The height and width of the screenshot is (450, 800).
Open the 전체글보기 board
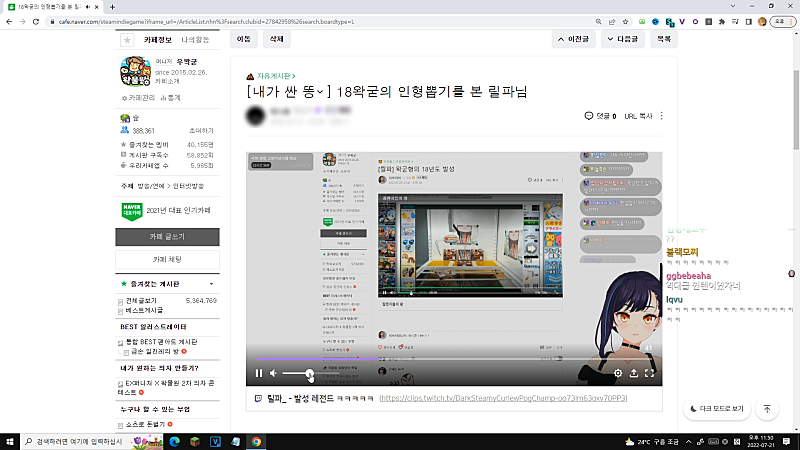point(141,301)
